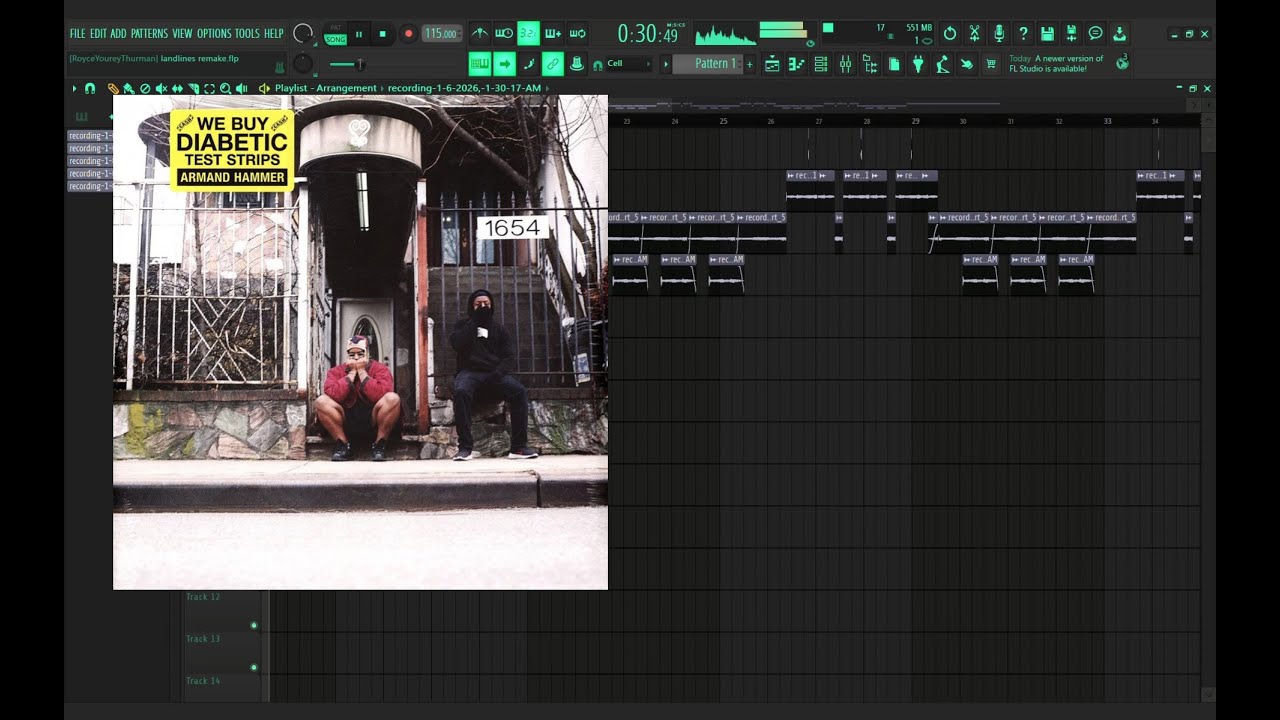Stop playback with the stop button
1280x720 pixels.
click(383, 34)
